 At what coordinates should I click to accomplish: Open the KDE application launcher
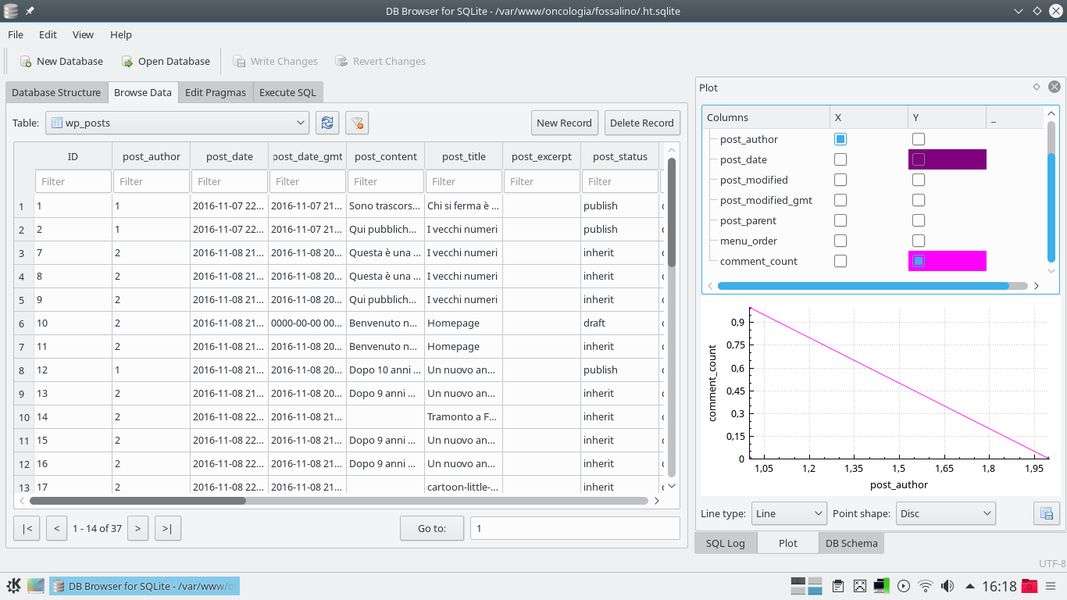point(14,586)
